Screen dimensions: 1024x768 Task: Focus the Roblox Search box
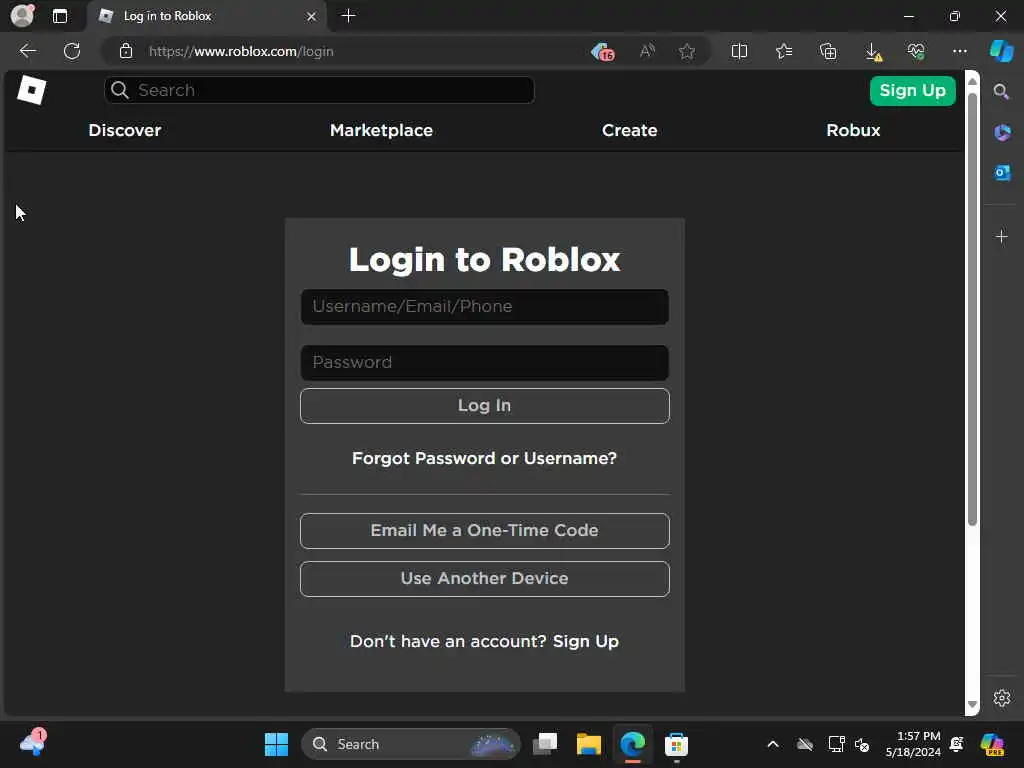[x=319, y=90]
